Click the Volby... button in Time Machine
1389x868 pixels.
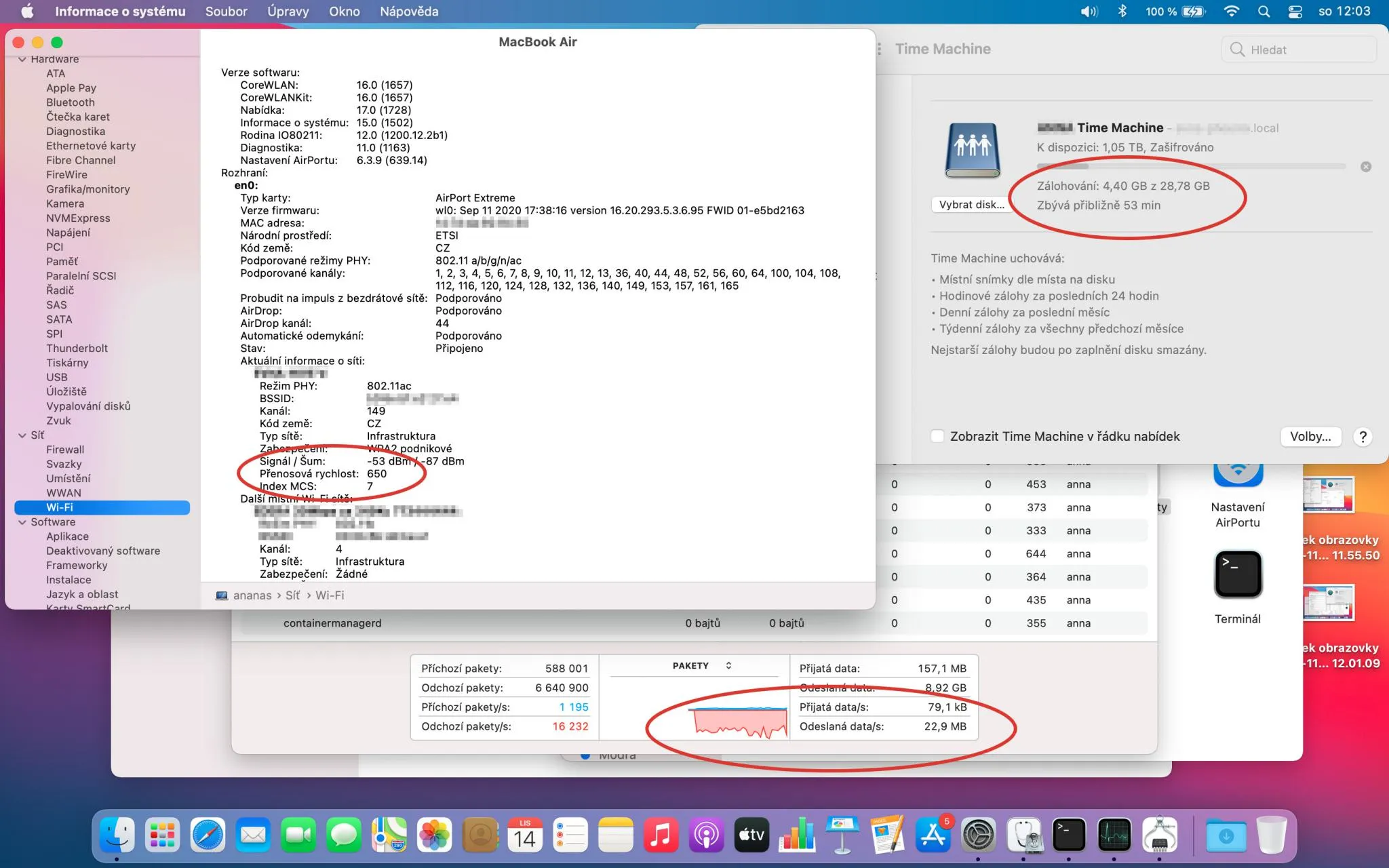coord(1310,437)
